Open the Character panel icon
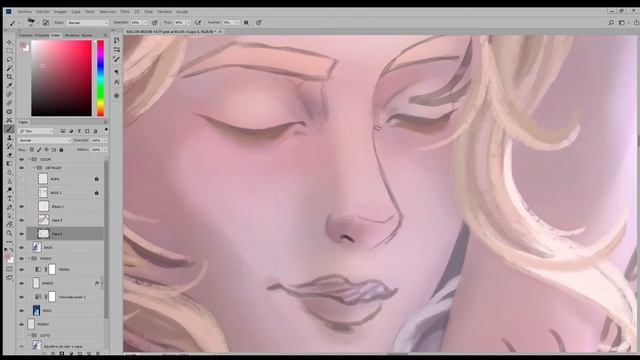The height and width of the screenshot is (360, 640). (x=117, y=82)
